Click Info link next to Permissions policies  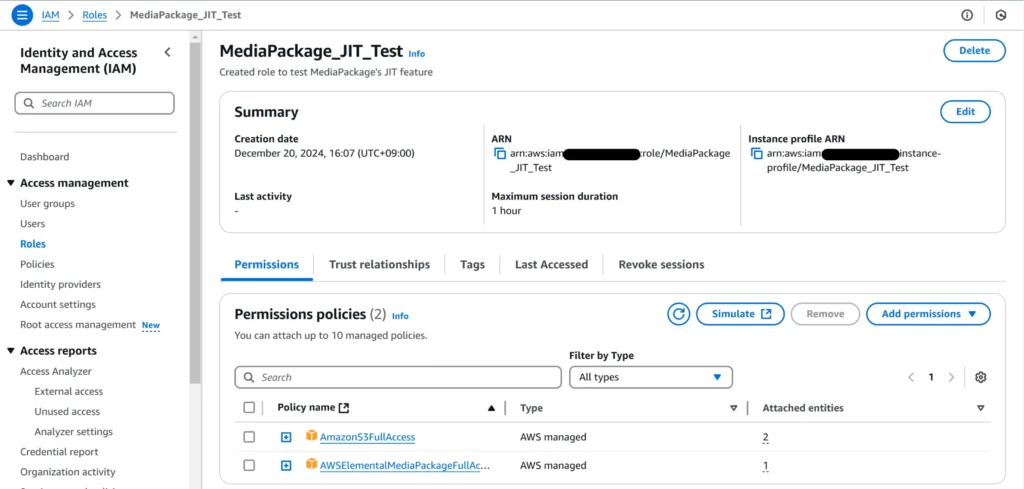[400, 316]
